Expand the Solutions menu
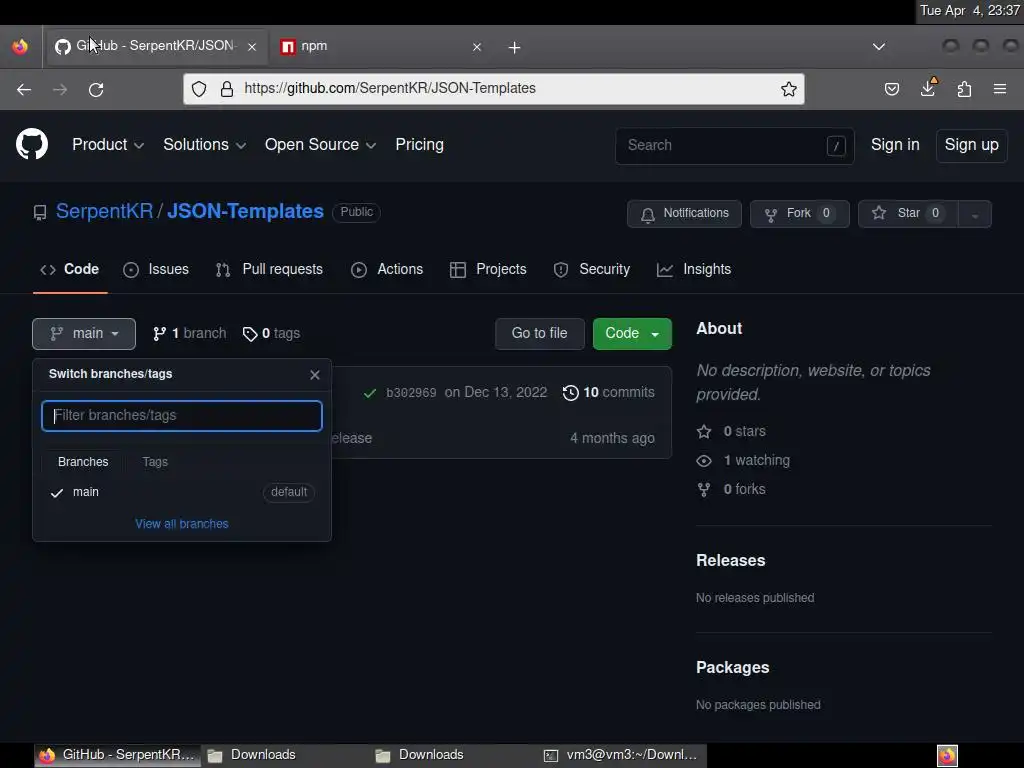This screenshot has height=768, width=1024. click(204, 145)
